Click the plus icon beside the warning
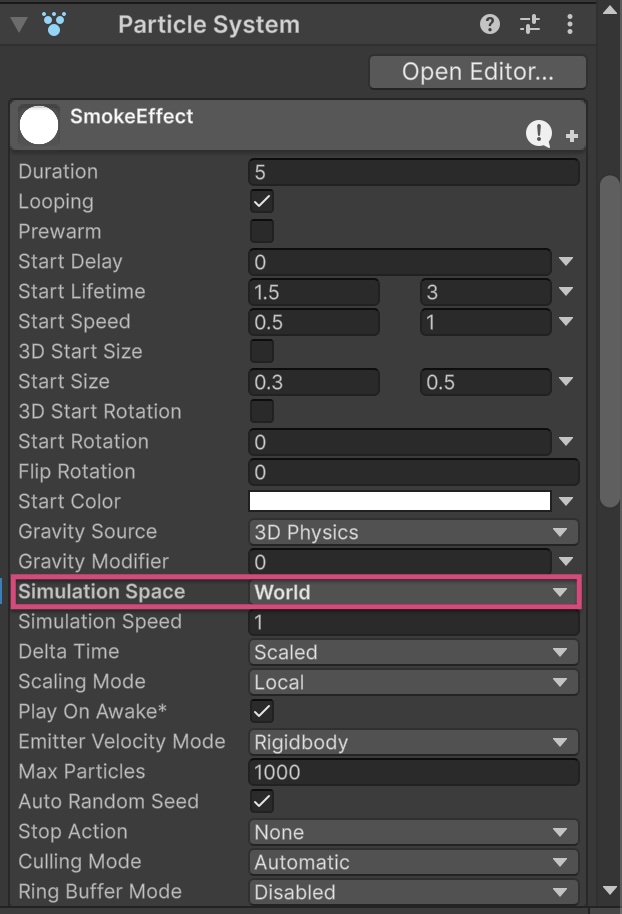The width and height of the screenshot is (622, 914). pyautogui.click(x=571, y=135)
